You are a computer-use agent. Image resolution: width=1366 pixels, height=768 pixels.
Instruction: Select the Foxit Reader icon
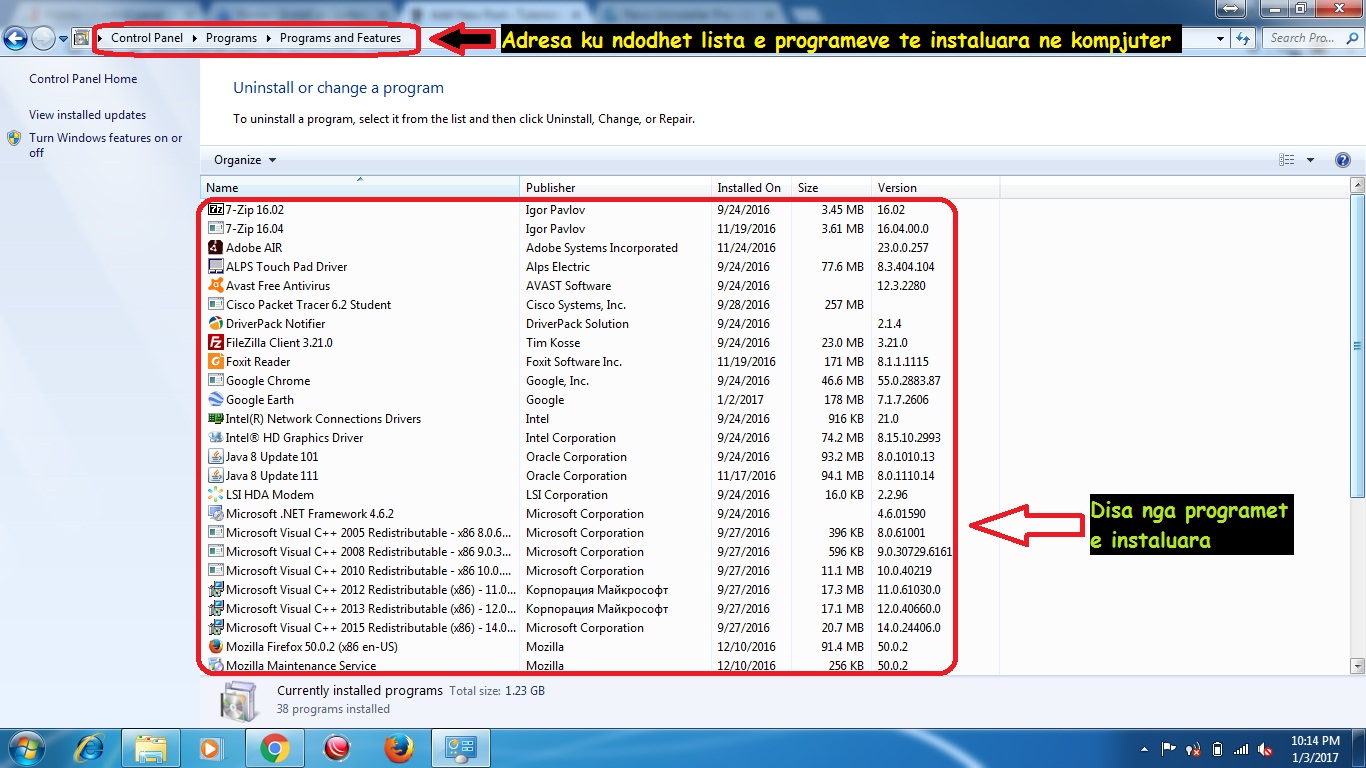pos(216,362)
